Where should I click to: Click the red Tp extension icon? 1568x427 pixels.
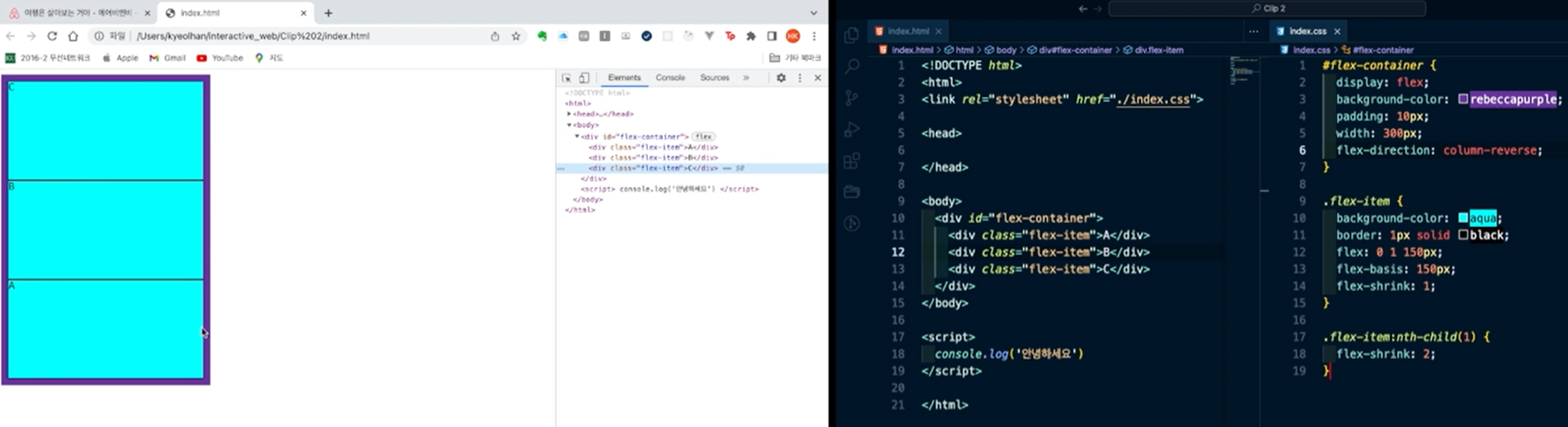(730, 36)
